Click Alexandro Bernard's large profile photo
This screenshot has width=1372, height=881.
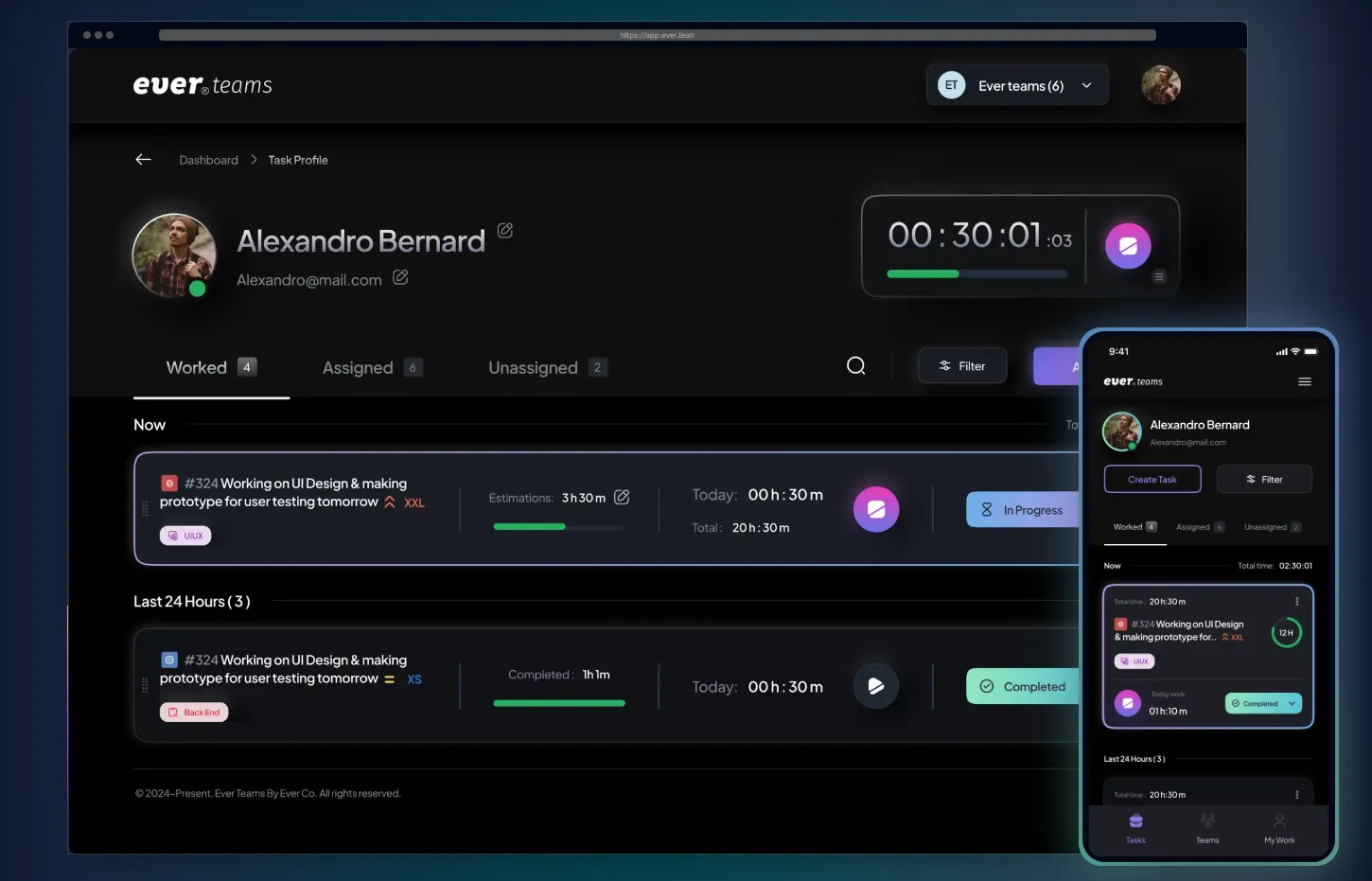[x=174, y=255]
